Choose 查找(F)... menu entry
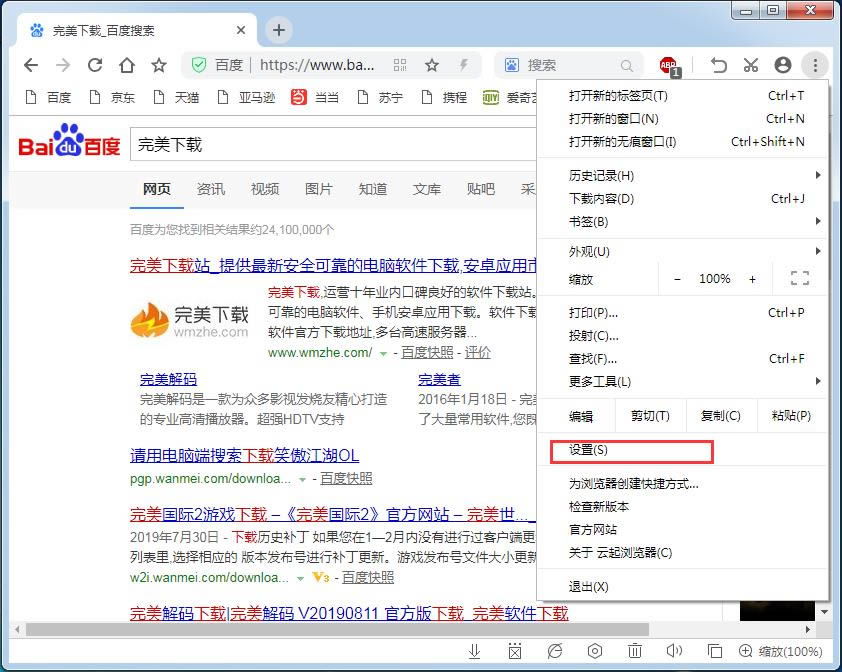Screen dimensions: 842x672 [682, 358]
